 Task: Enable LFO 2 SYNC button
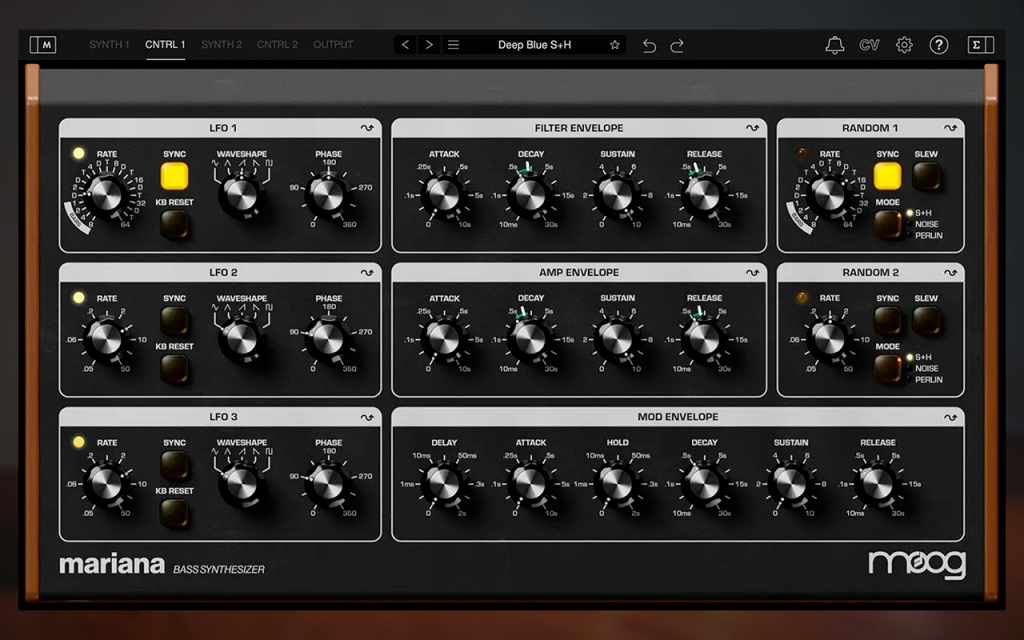(174, 321)
